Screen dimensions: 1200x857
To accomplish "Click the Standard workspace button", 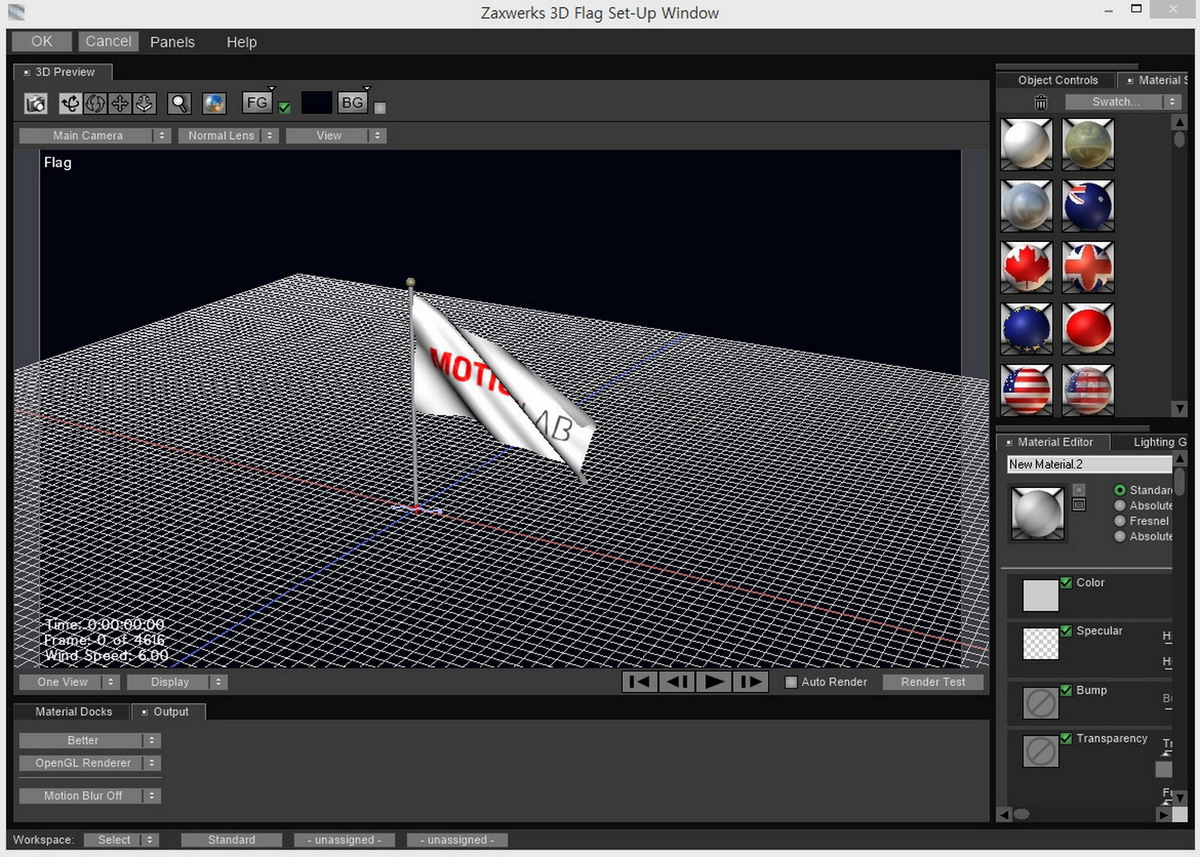I will point(232,840).
